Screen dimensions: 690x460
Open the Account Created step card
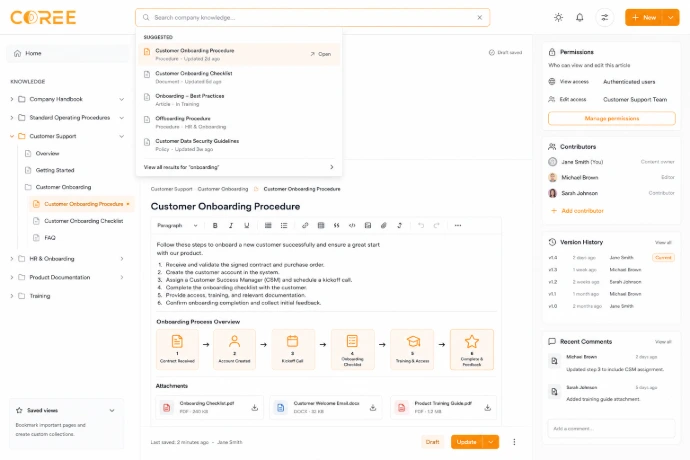pyautogui.click(x=234, y=349)
